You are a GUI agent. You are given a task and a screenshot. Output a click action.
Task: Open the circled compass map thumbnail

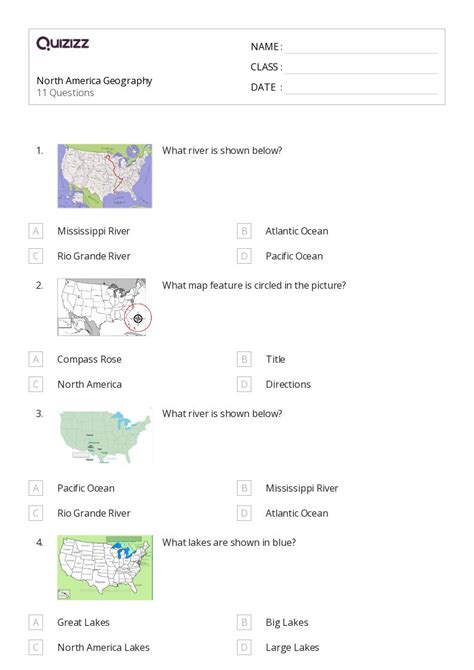(105, 307)
